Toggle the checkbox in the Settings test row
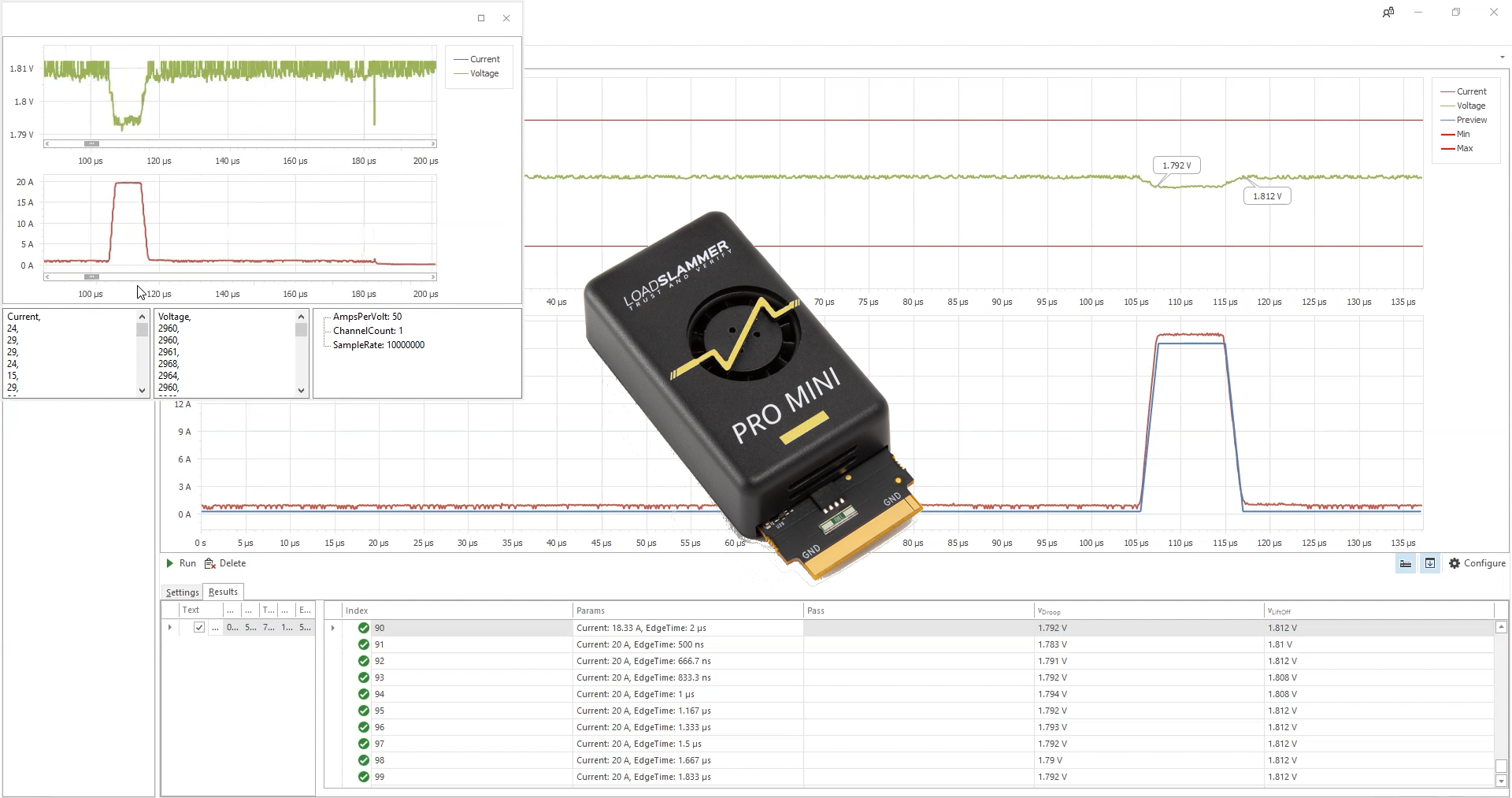Screen dimensions: 1512x798 (199, 628)
